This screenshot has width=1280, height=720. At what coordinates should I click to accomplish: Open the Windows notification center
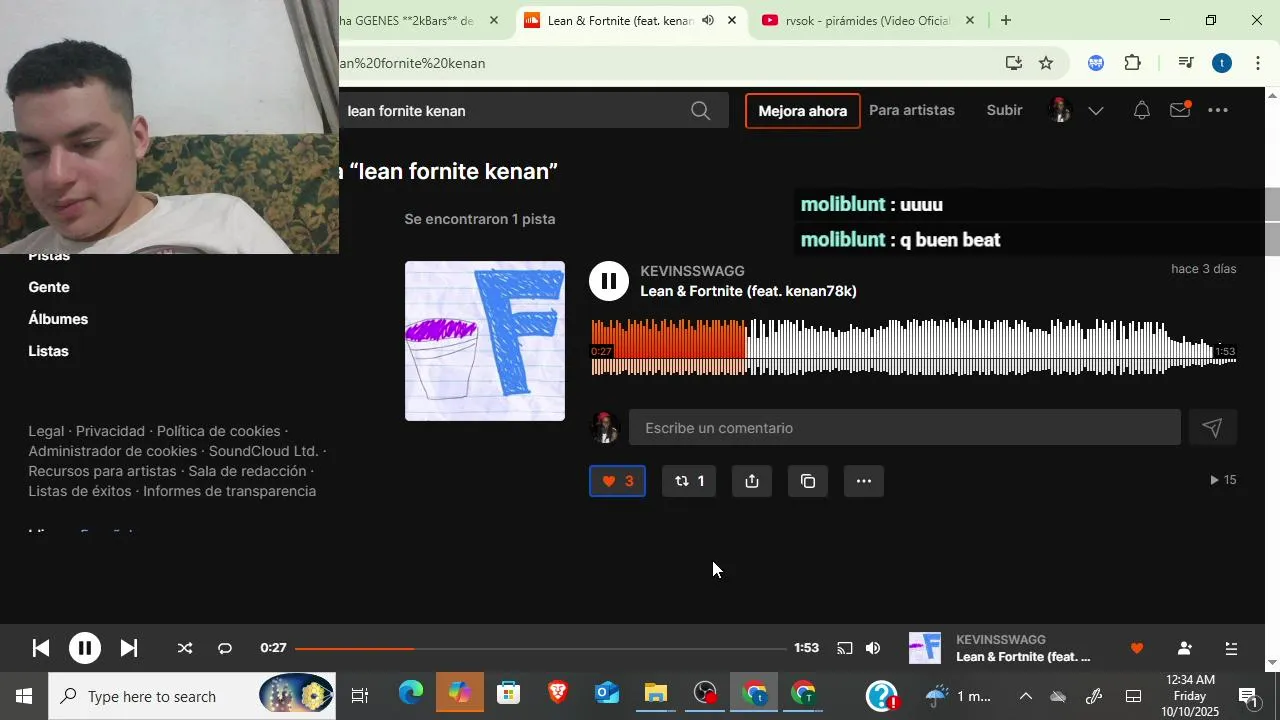pyautogui.click(x=1248, y=696)
